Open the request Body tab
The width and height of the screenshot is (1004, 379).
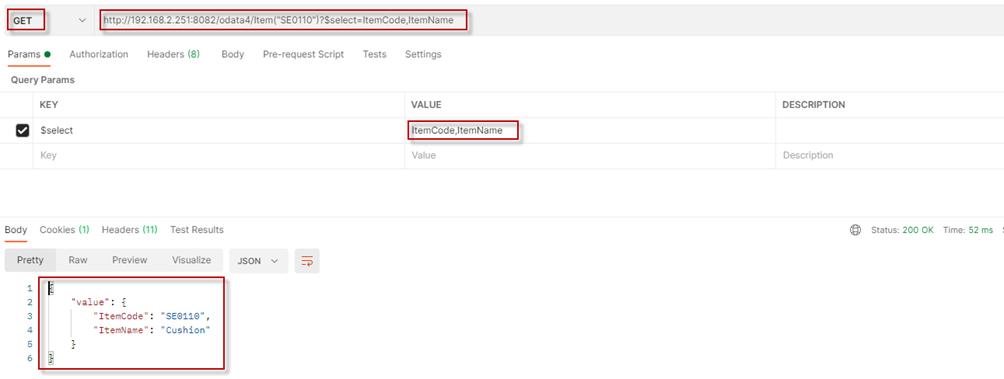(x=232, y=54)
